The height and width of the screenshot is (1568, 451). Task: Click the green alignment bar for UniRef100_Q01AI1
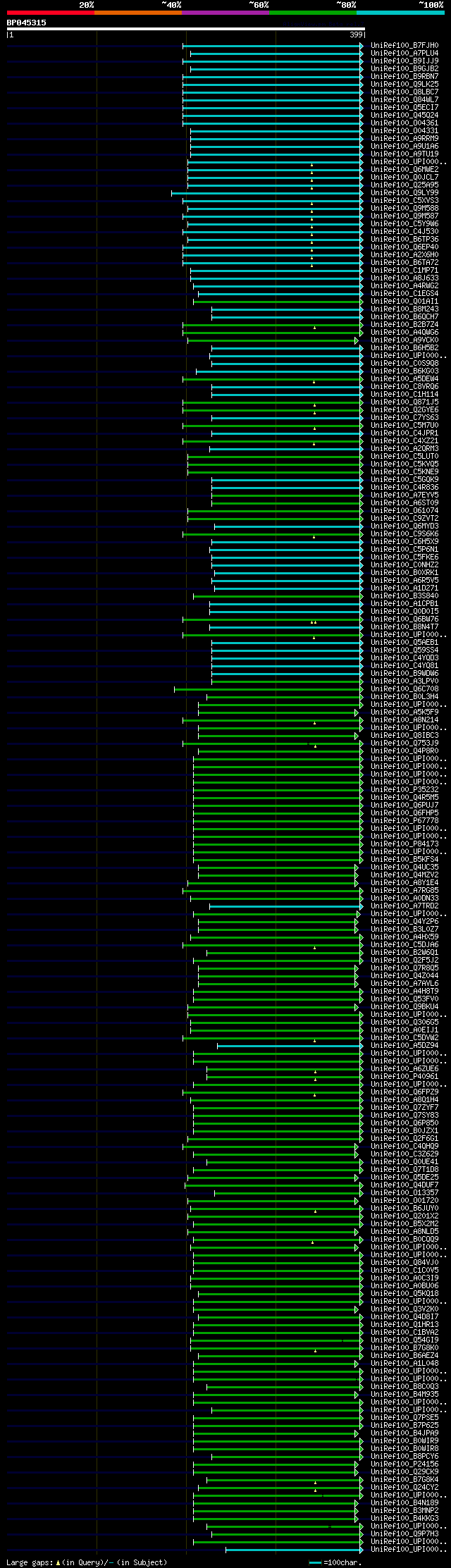(x=276, y=302)
